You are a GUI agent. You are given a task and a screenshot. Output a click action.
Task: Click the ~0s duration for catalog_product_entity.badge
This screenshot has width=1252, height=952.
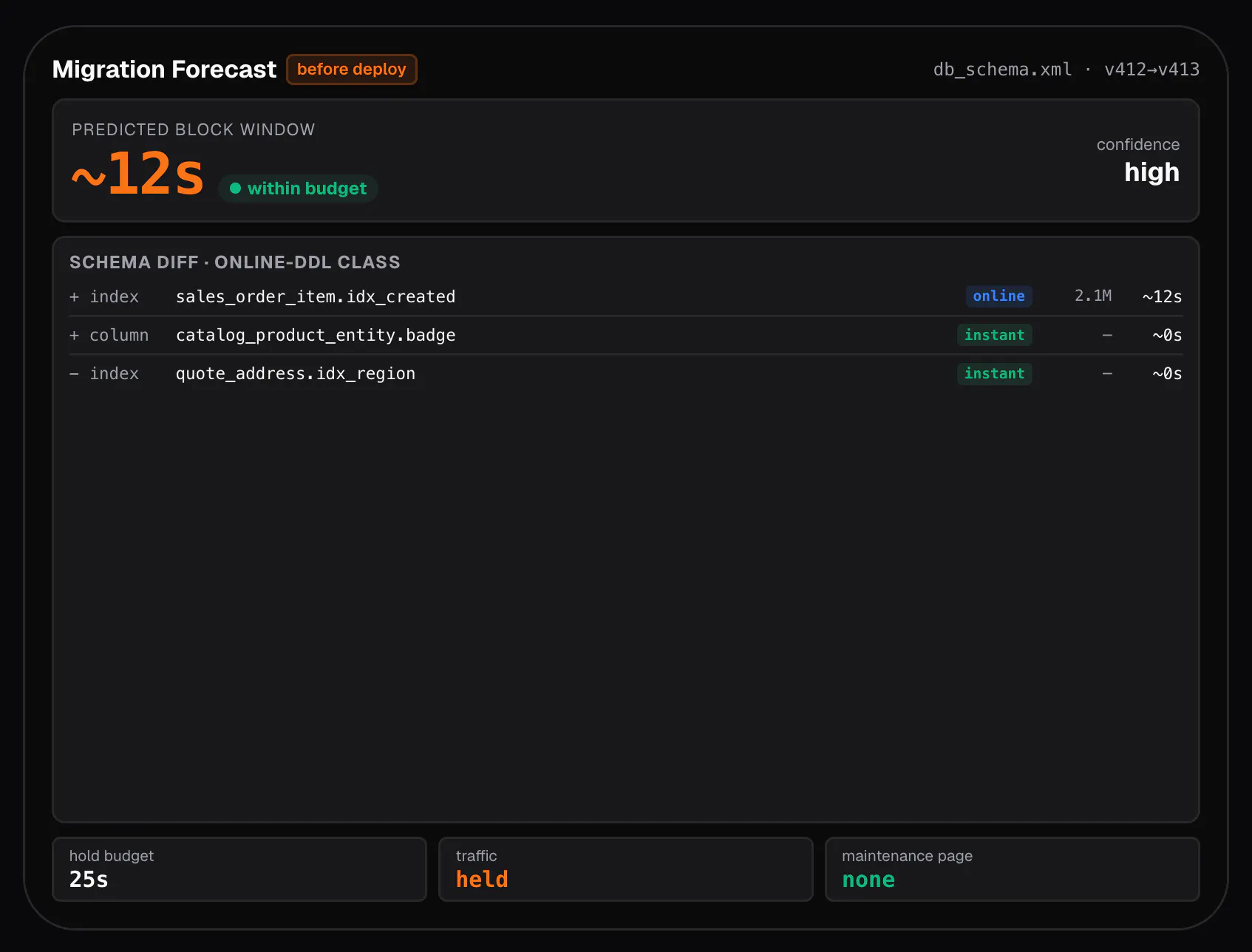1167,335
